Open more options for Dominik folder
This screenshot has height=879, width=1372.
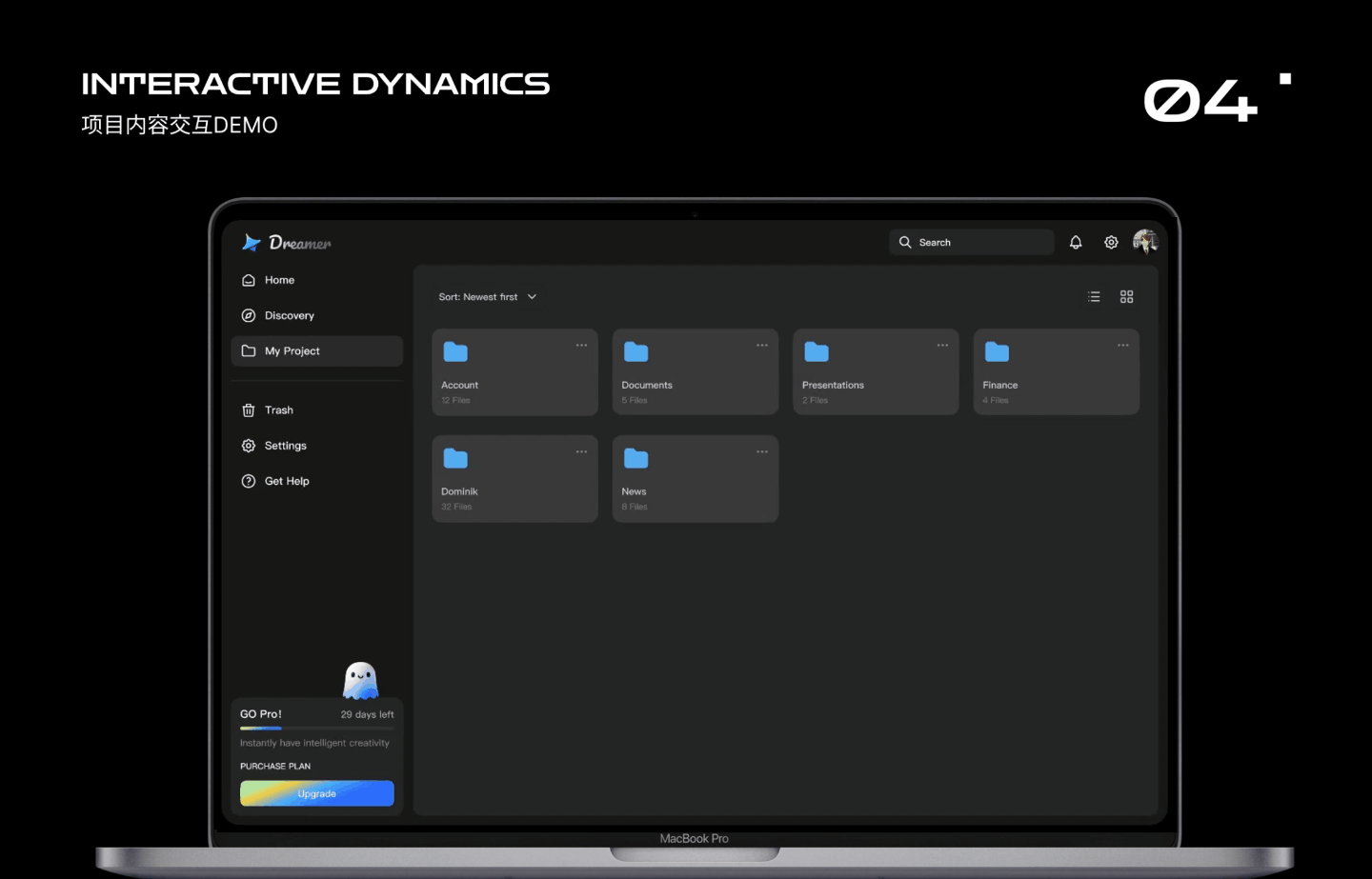click(581, 452)
